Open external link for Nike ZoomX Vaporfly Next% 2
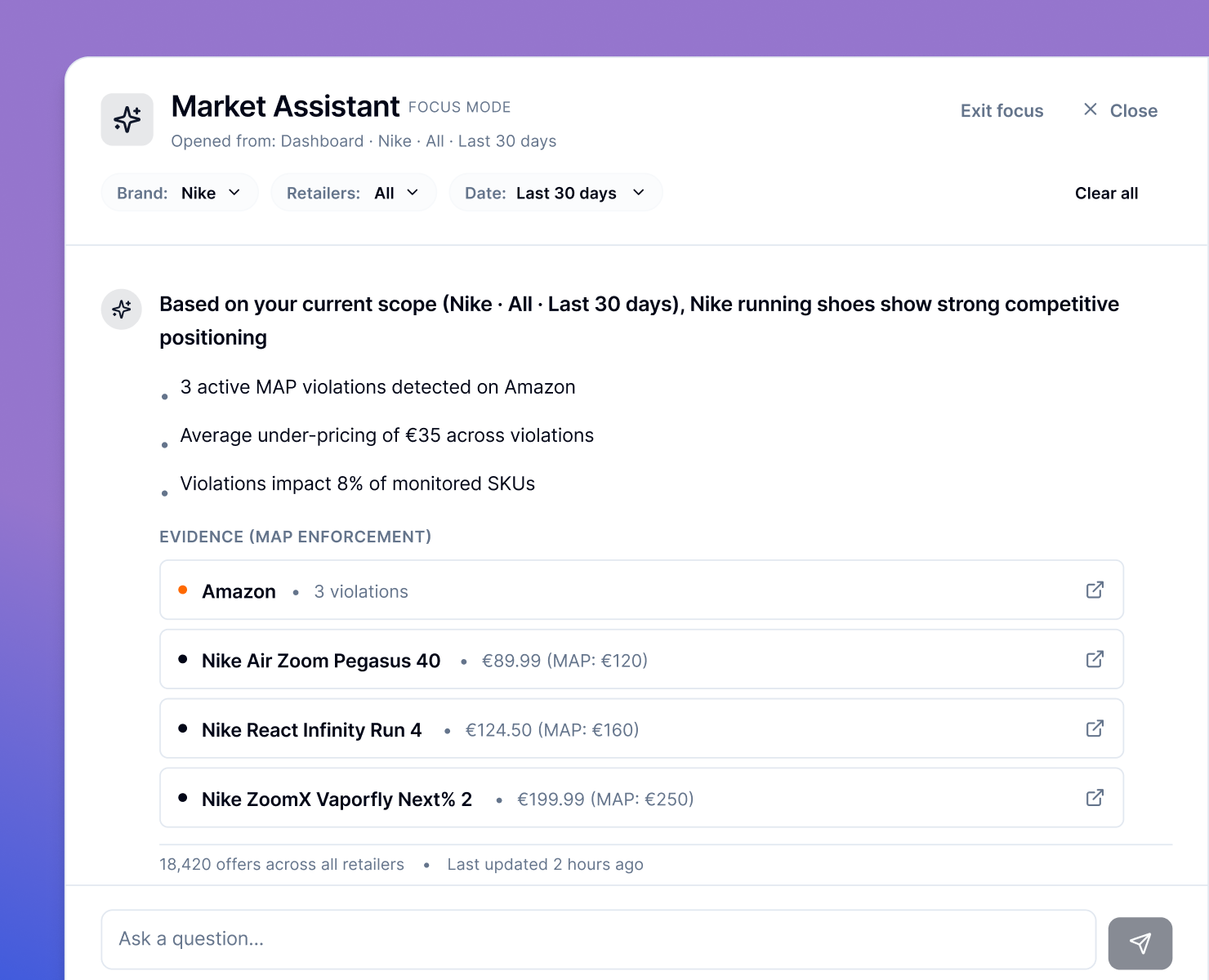 (x=1095, y=798)
